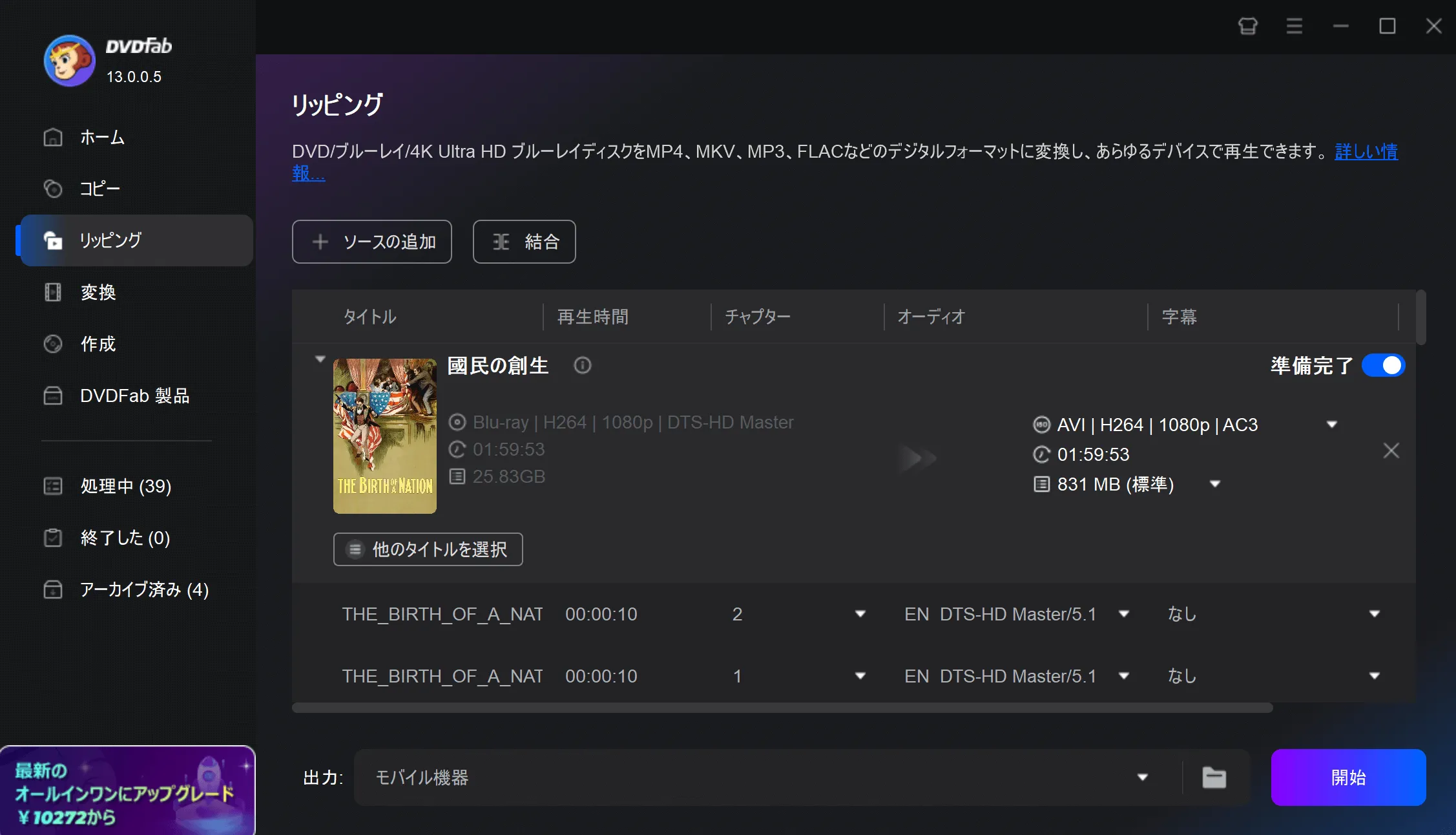Screen dimensions: 1456x835
Task: Click the movie poster thumbnail
Action: (384, 436)
